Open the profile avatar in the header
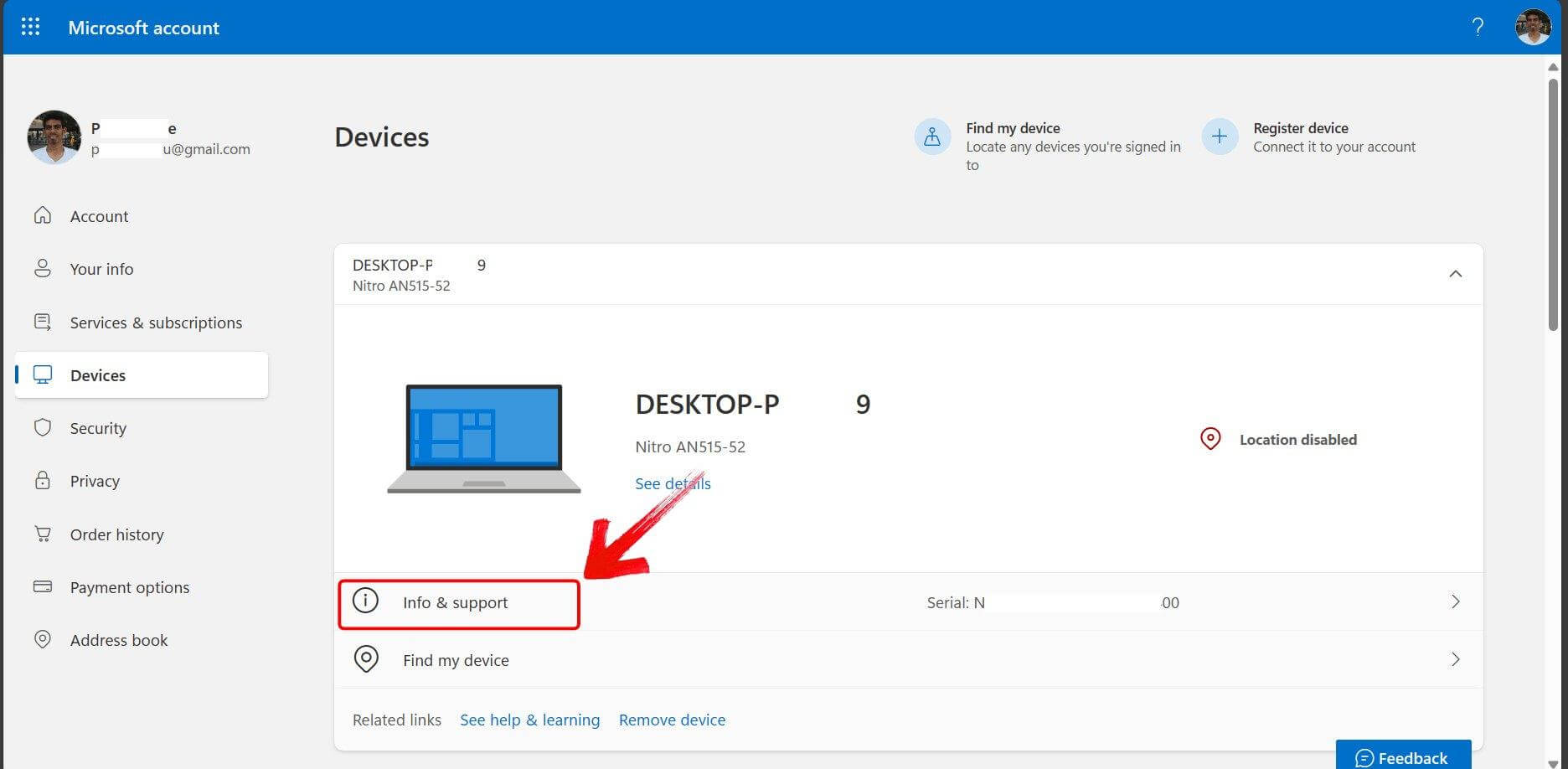 coord(1533,27)
